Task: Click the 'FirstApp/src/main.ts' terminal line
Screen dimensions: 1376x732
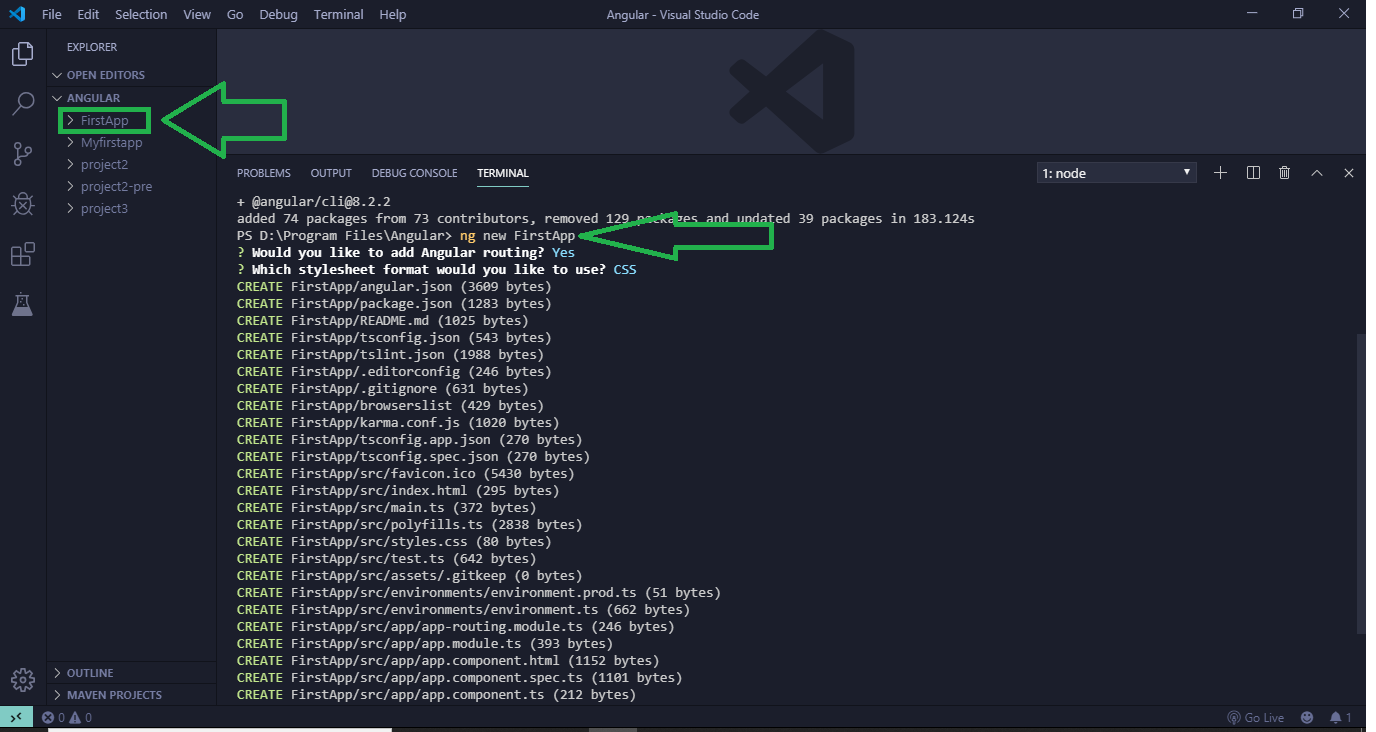Action: point(386,508)
